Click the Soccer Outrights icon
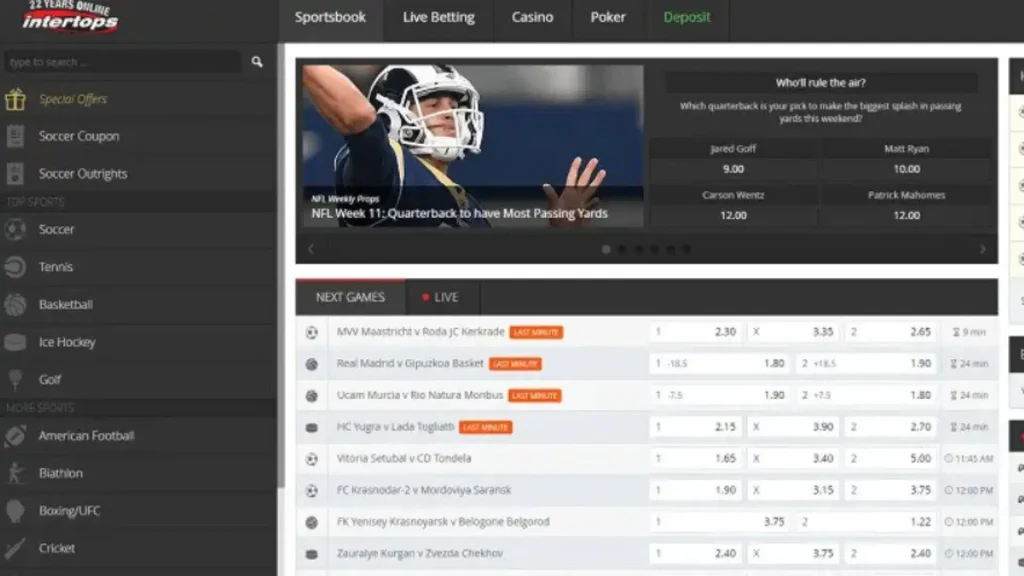Viewport: 1024px width, 576px height. 15,174
